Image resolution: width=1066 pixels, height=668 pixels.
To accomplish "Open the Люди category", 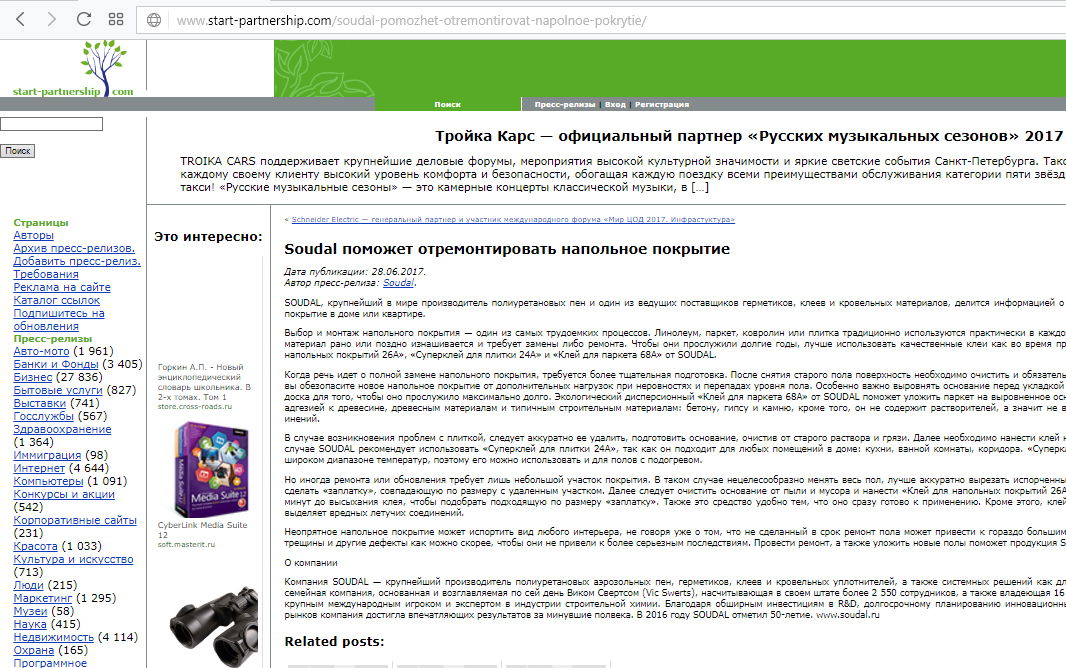I will [x=29, y=585].
